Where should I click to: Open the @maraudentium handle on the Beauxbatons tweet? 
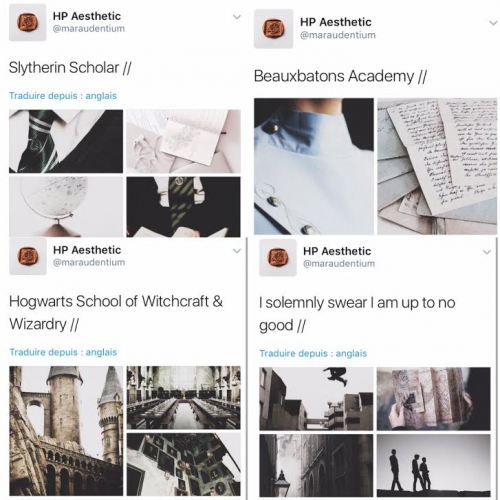click(338, 35)
